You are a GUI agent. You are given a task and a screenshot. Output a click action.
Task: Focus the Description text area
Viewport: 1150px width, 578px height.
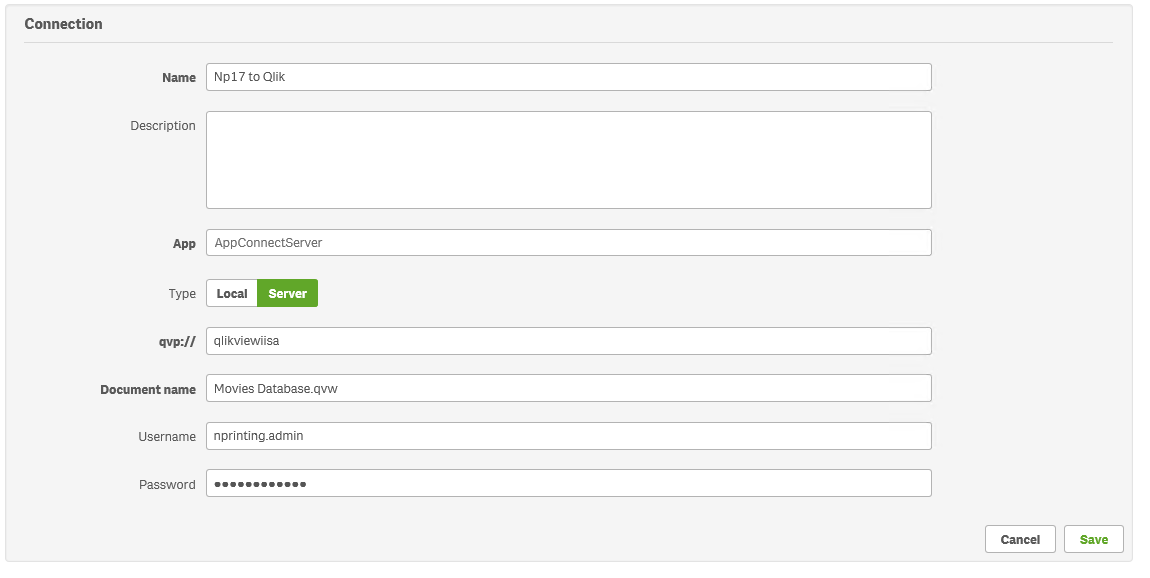[x=568, y=160]
